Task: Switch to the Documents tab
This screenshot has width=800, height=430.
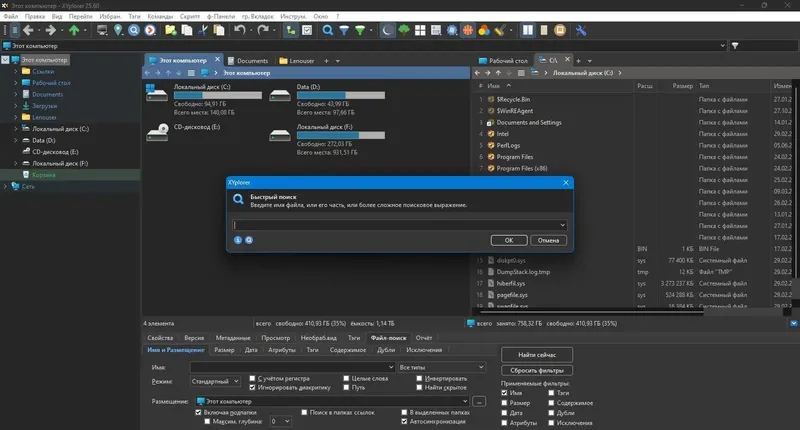Action: click(248, 61)
